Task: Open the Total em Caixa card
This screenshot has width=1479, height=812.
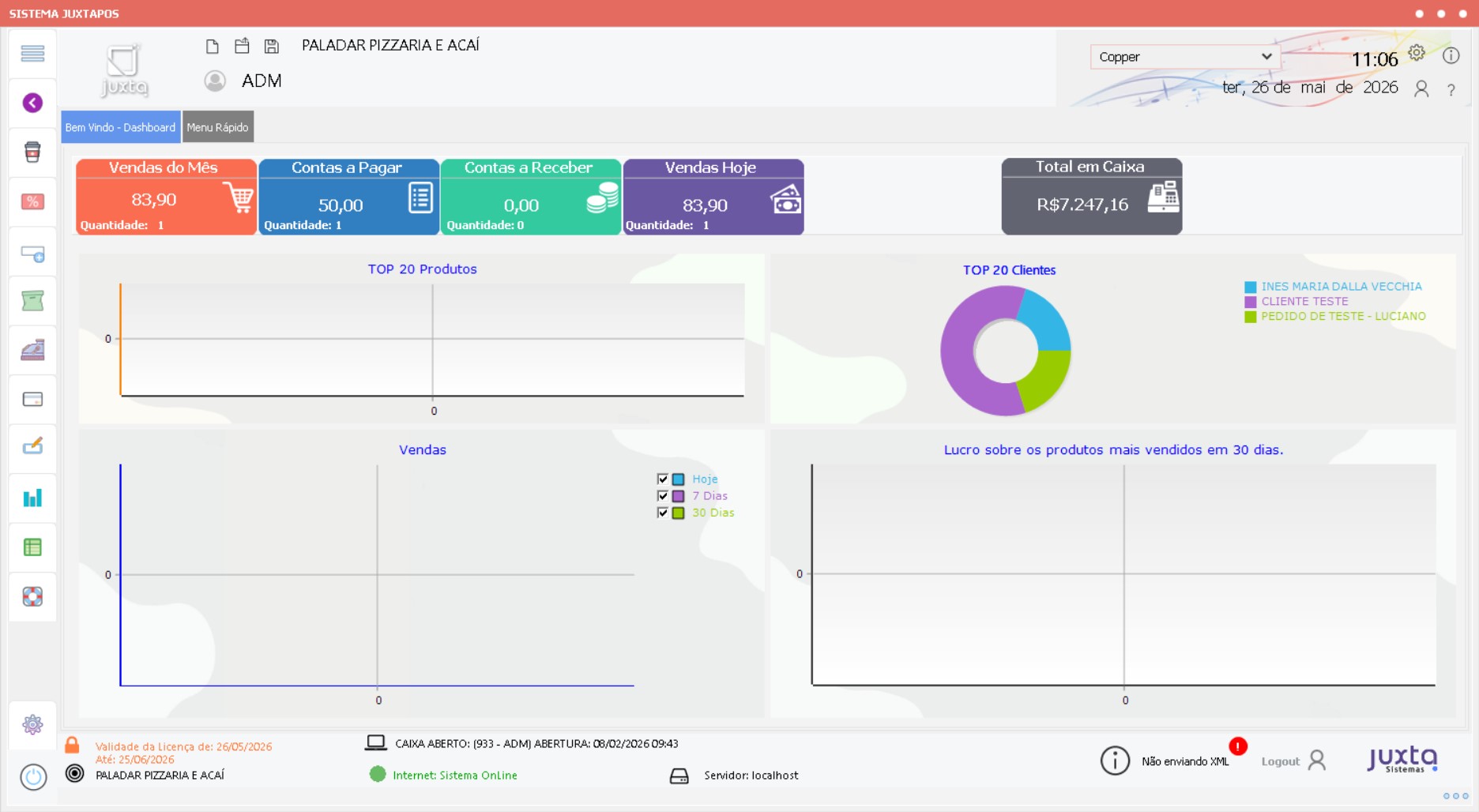Action: [1092, 197]
